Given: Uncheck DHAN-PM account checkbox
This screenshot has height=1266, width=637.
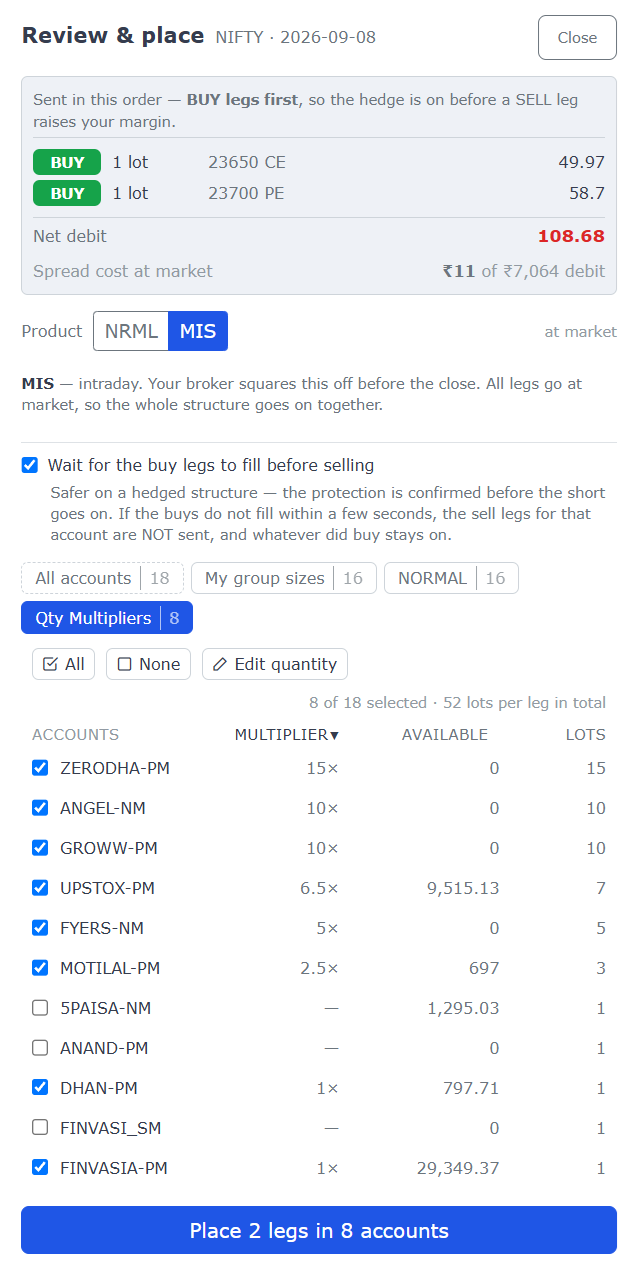Looking at the screenshot, I should pyautogui.click(x=40, y=1088).
